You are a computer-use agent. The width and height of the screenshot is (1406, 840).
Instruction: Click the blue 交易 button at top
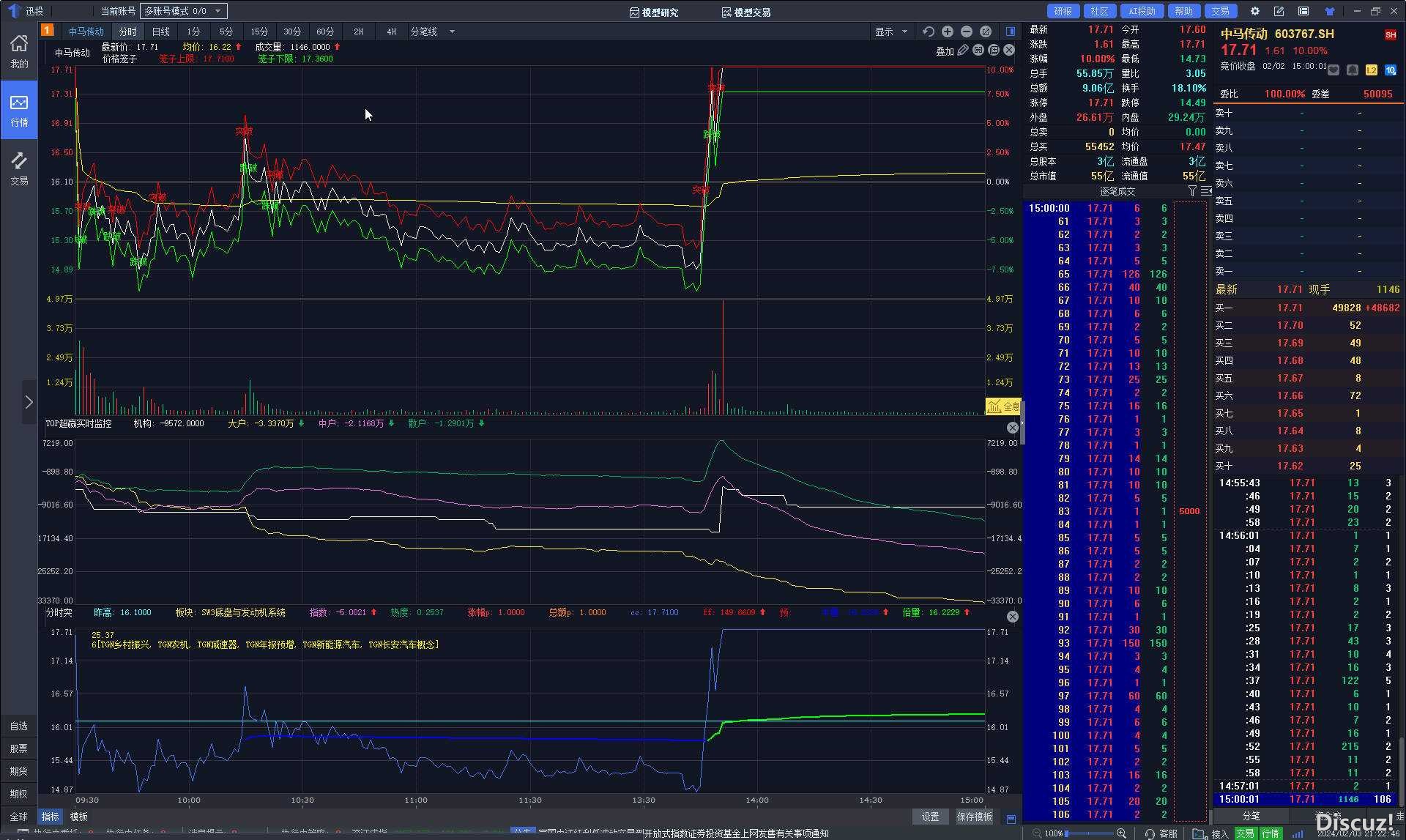point(1220,11)
